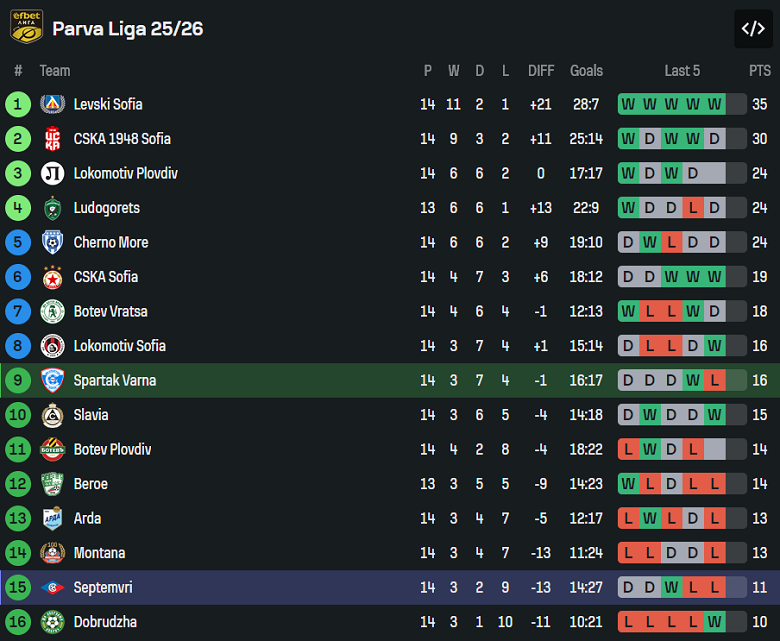Click the Botev Plovdiv club badge

point(52,450)
